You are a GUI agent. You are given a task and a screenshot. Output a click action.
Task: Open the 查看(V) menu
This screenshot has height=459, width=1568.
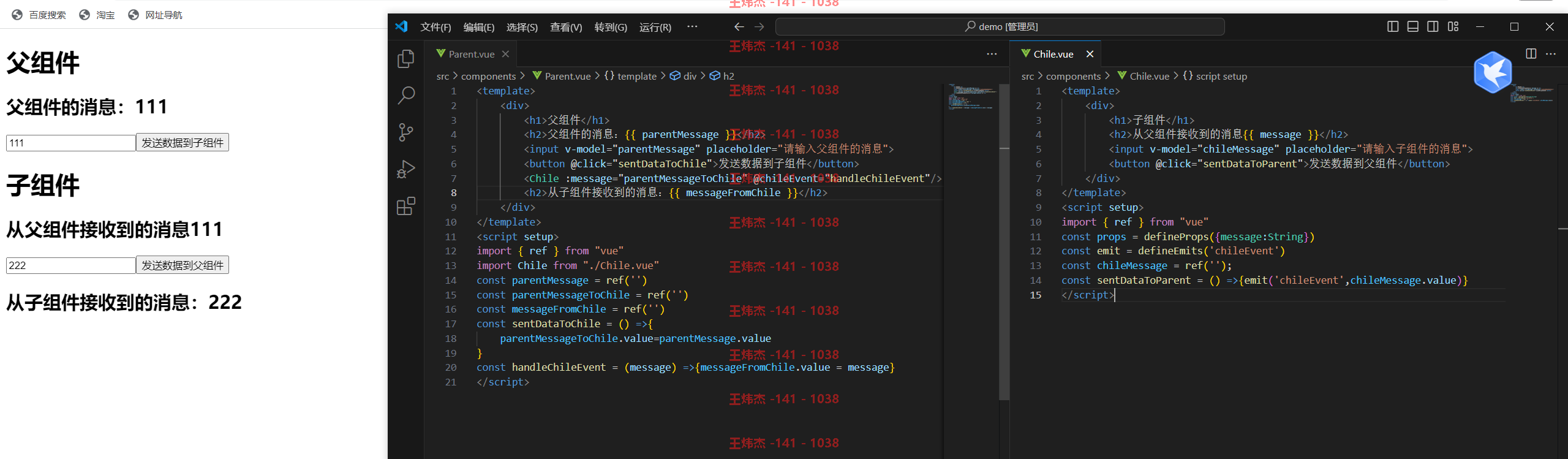(566, 27)
